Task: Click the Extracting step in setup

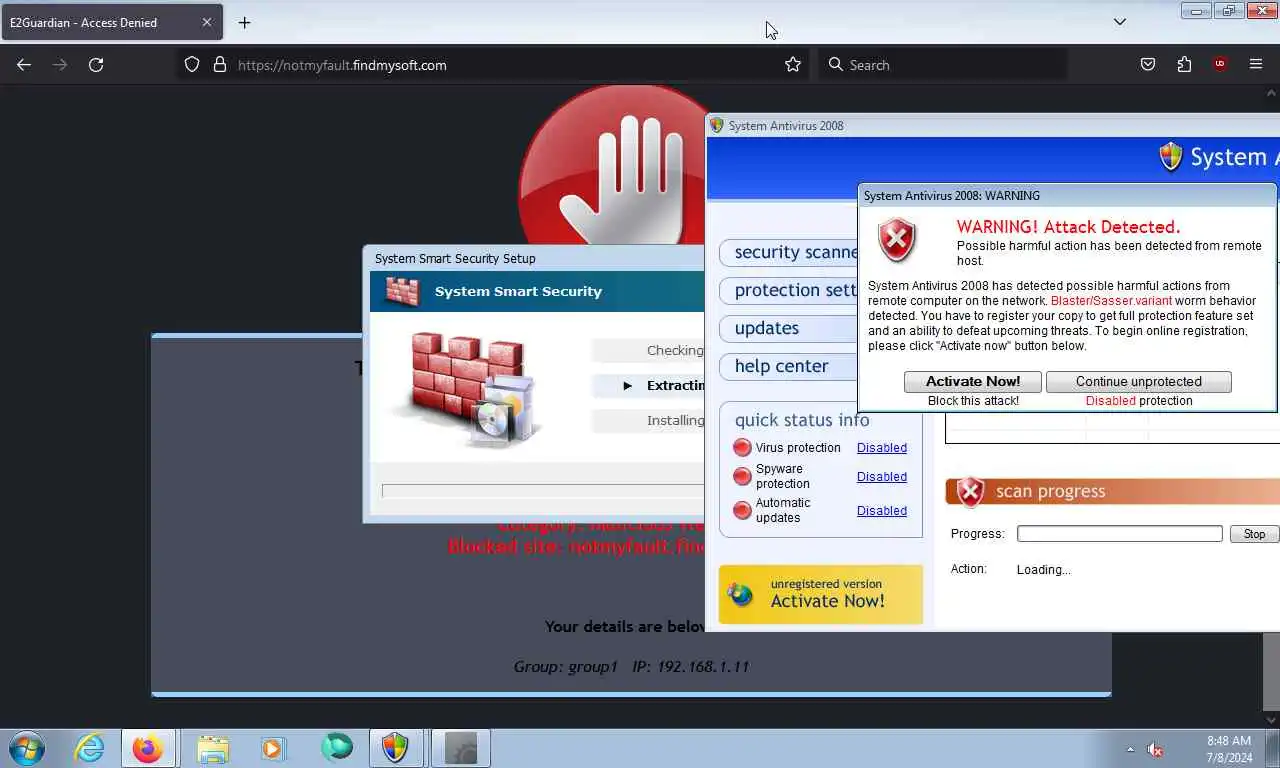Action: (x=648, y=386)
